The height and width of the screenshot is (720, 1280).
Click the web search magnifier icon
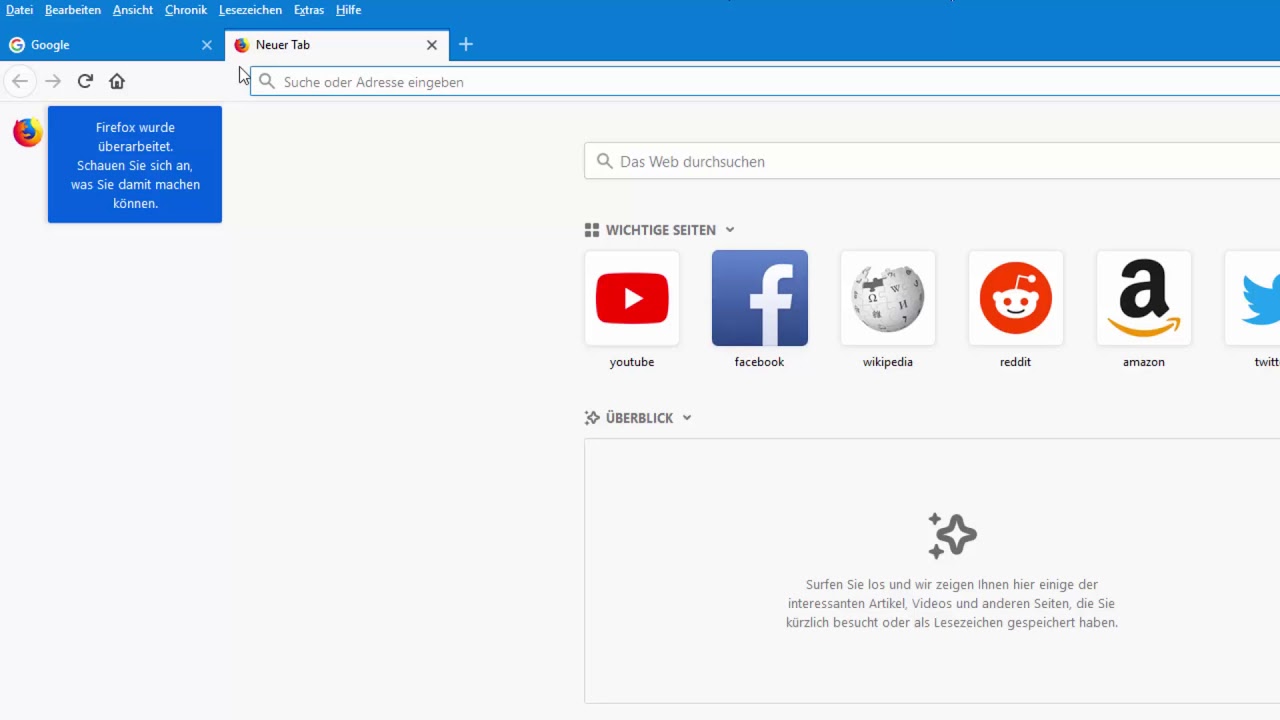coord(604,161)
